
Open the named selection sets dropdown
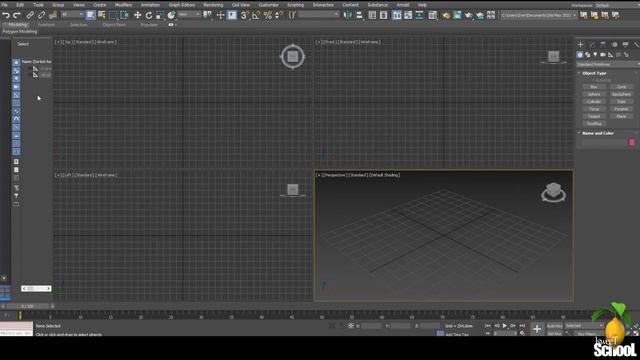coord(319,15)
